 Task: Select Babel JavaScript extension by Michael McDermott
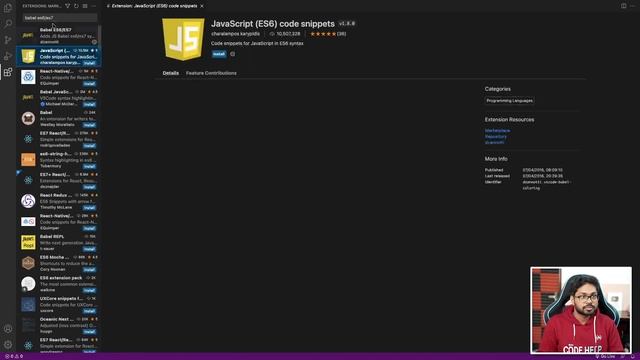pyautogui.click(x=58, y=98)
